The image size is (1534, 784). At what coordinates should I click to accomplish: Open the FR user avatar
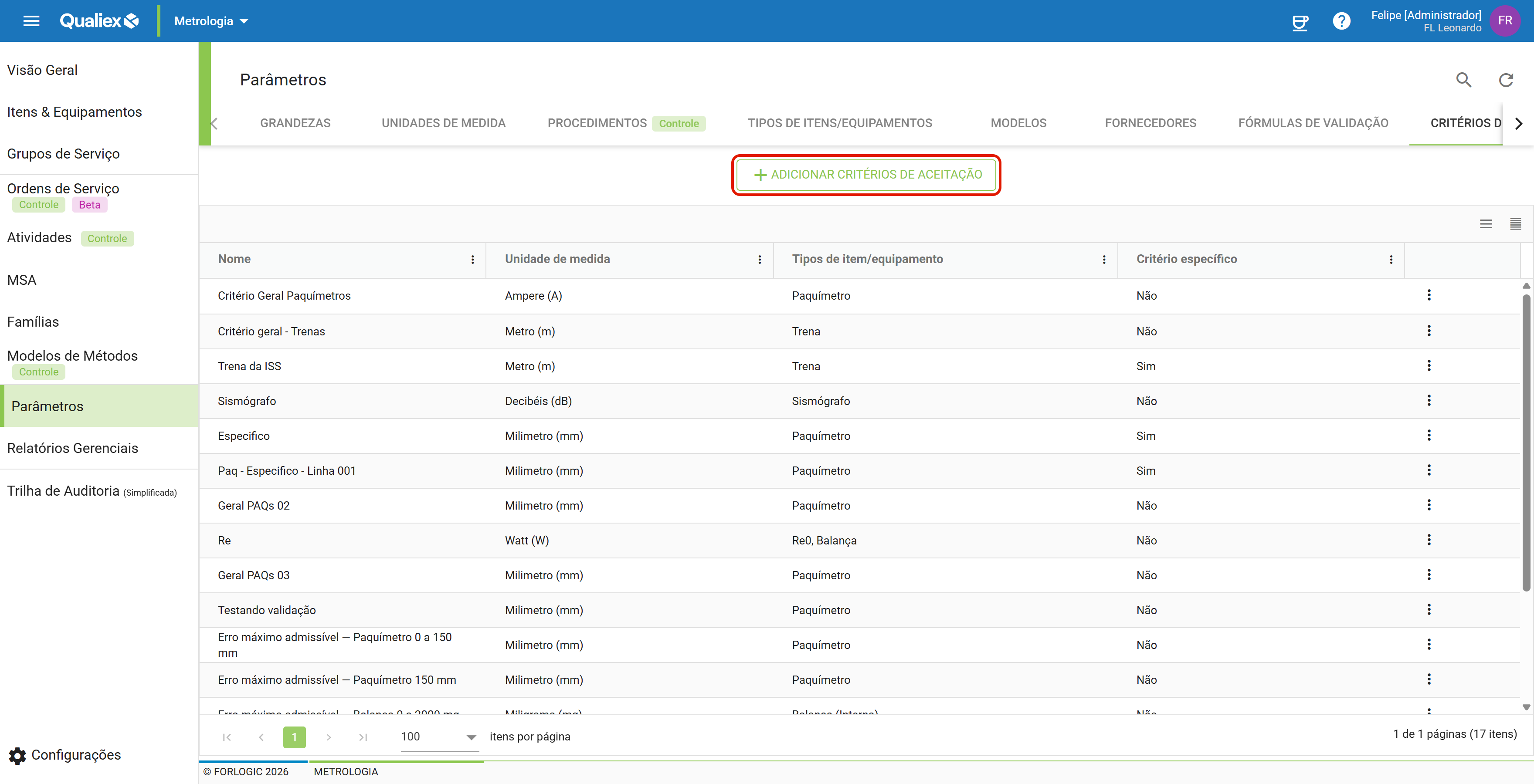[x=1505, y=21]
